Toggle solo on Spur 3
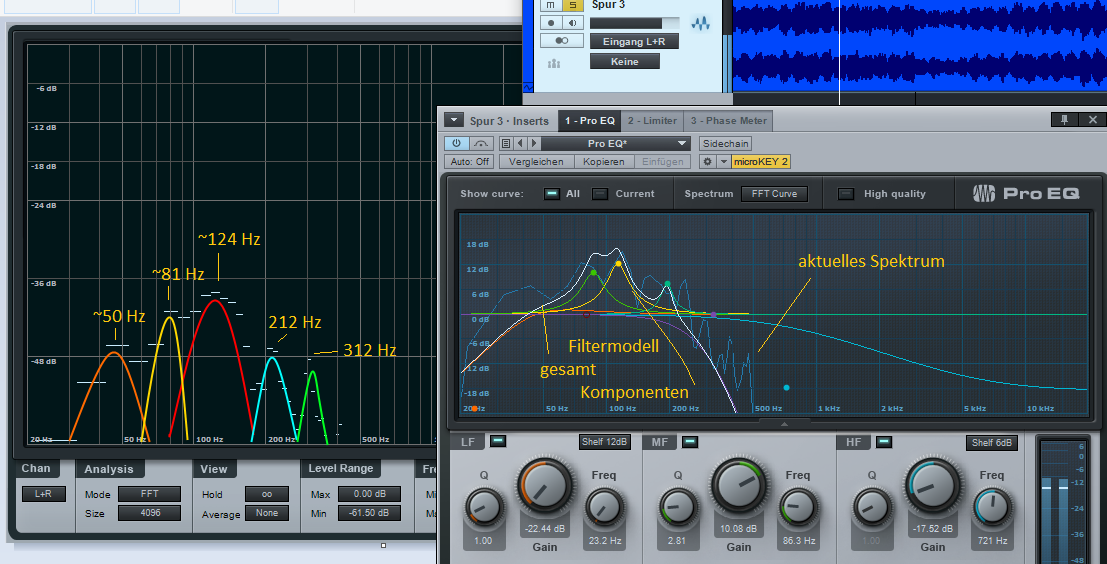This screenshot has height=564, width=1107. click(x=573, y=6)
